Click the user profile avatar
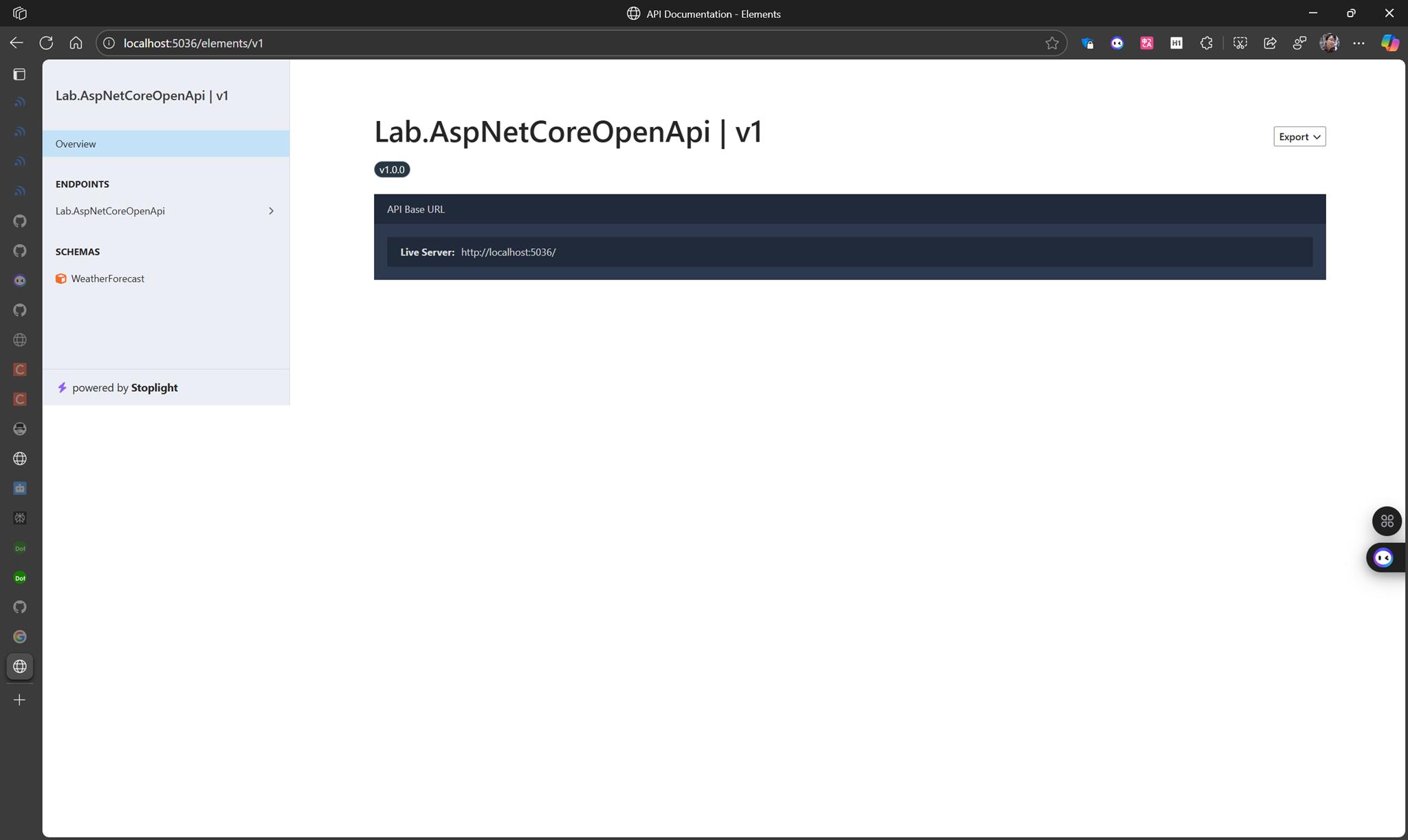Viewport: 1408px width, 840px height. pos(1329,43)
